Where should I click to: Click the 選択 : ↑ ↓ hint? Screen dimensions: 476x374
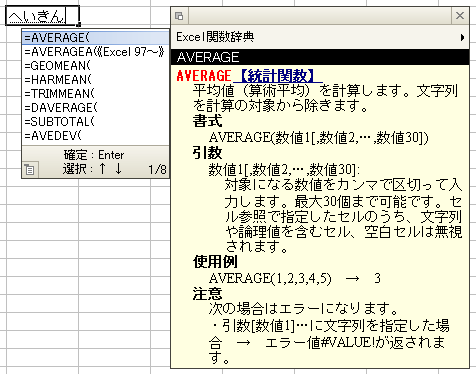pos(93,169)
